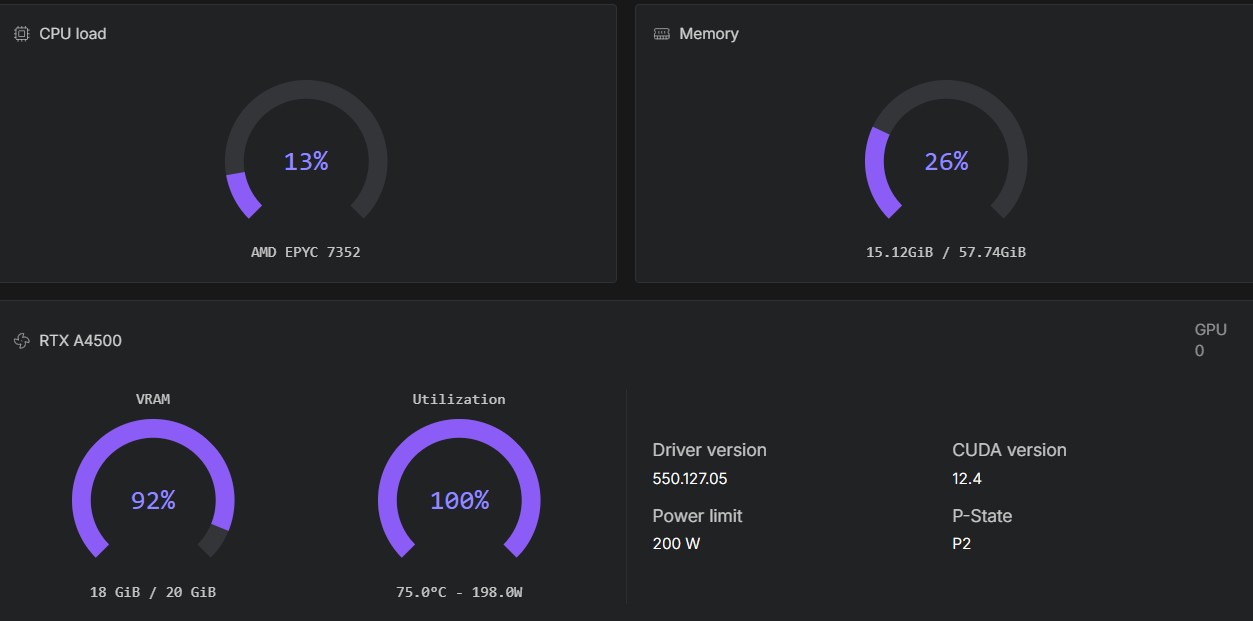
Task: Click the CUDA value 12.4
Action: (x=966, y=479)
